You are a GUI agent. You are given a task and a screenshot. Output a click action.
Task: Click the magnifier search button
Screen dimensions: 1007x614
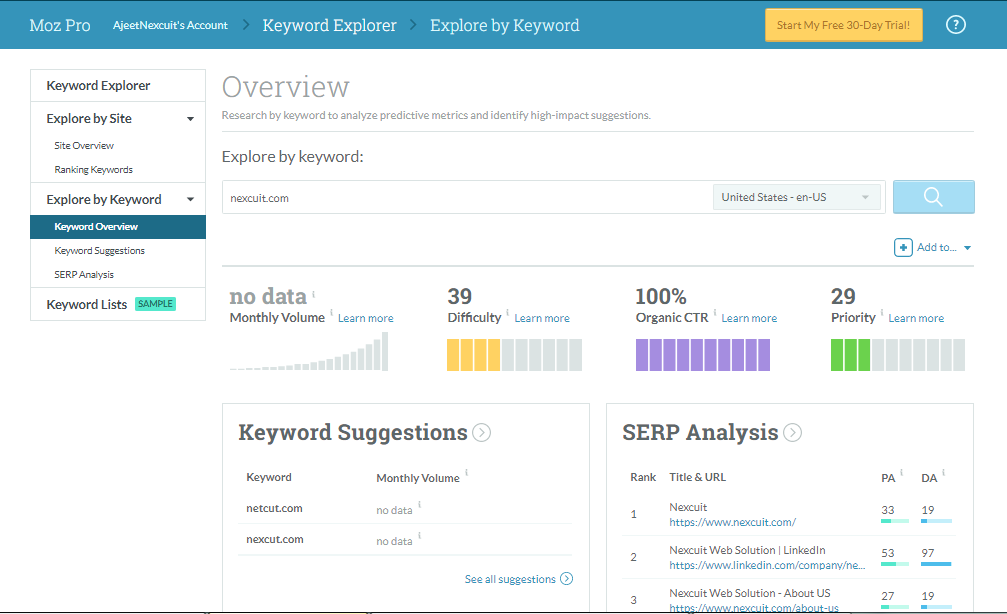tap(933, 197)
